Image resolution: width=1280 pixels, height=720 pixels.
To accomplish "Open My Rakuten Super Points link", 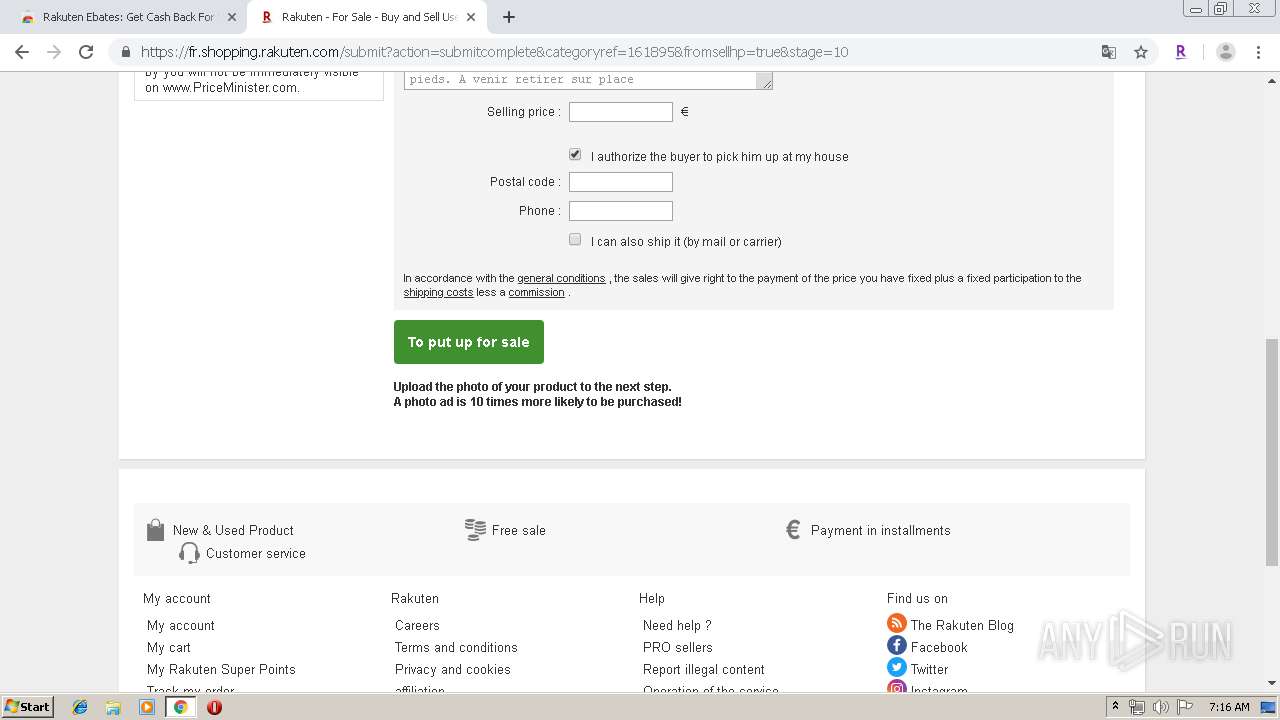I will click(x=221, y=669).
